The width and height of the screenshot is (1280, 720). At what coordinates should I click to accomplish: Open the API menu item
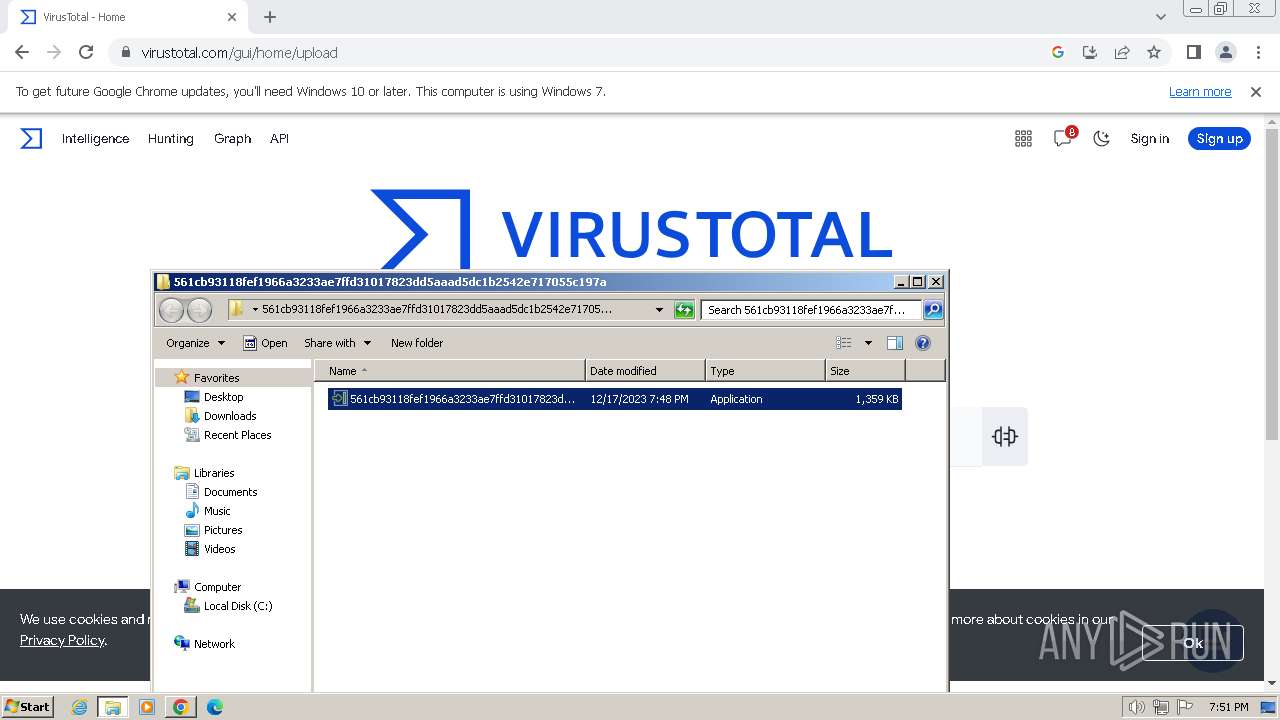pyautogui.click(x=279, y=139)
